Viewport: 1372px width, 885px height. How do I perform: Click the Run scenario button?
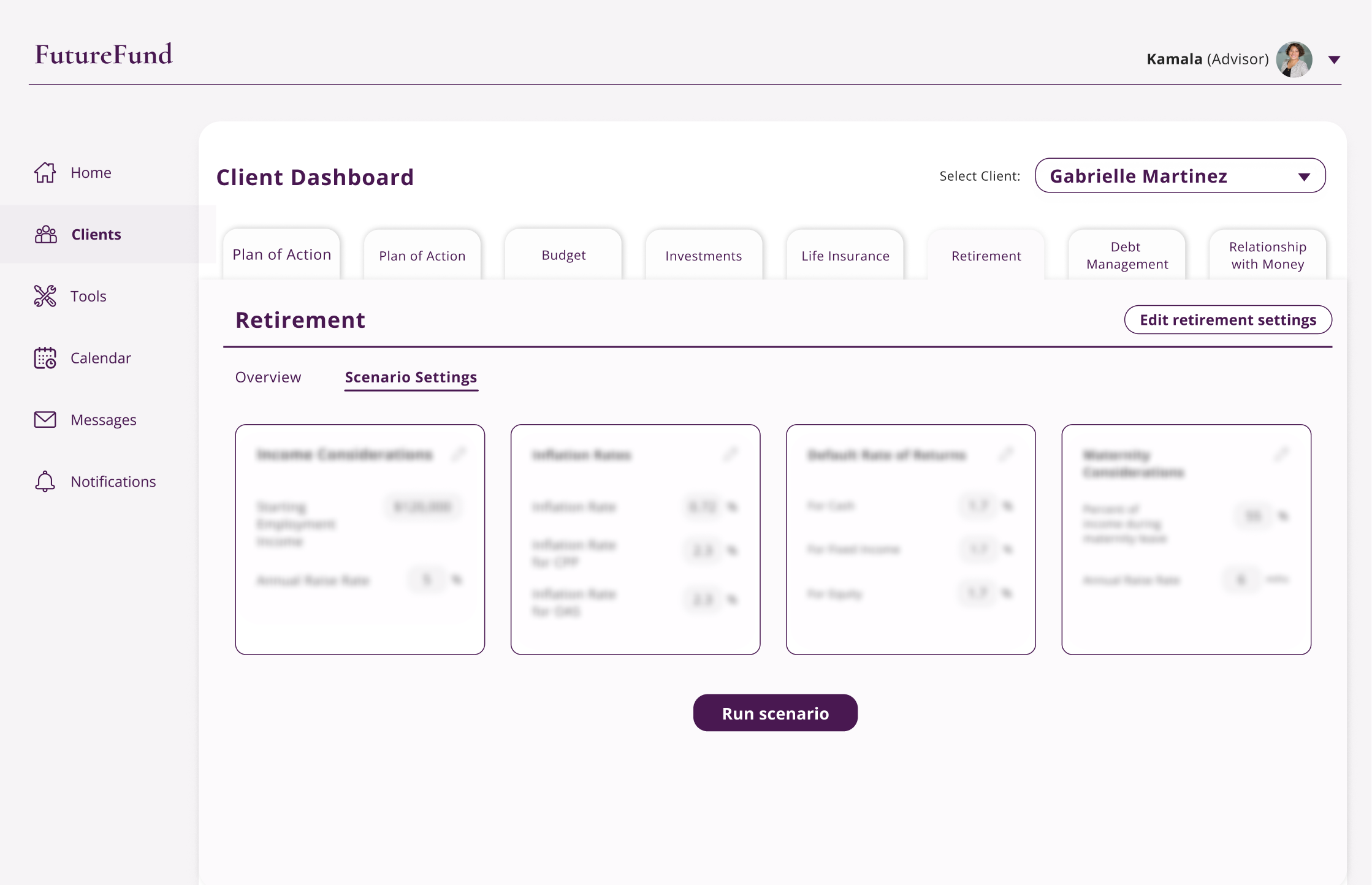(775, 713)
